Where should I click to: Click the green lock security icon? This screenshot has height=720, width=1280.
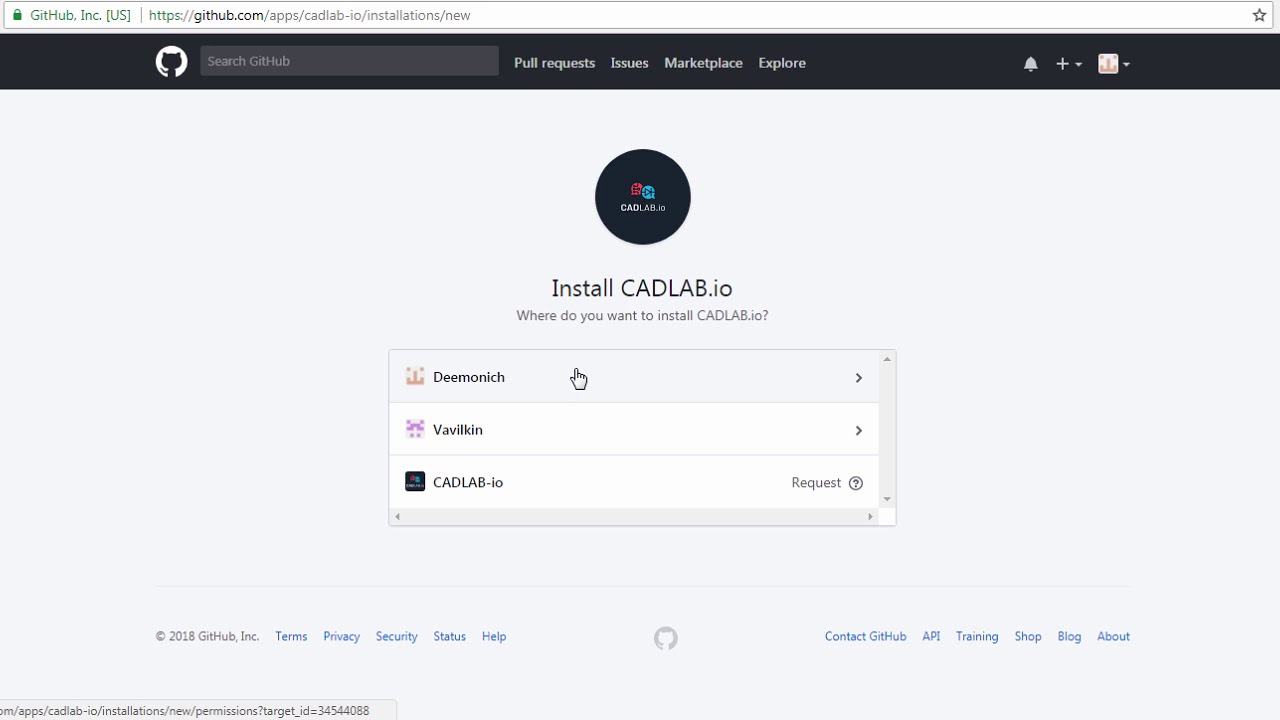[16, 15]
